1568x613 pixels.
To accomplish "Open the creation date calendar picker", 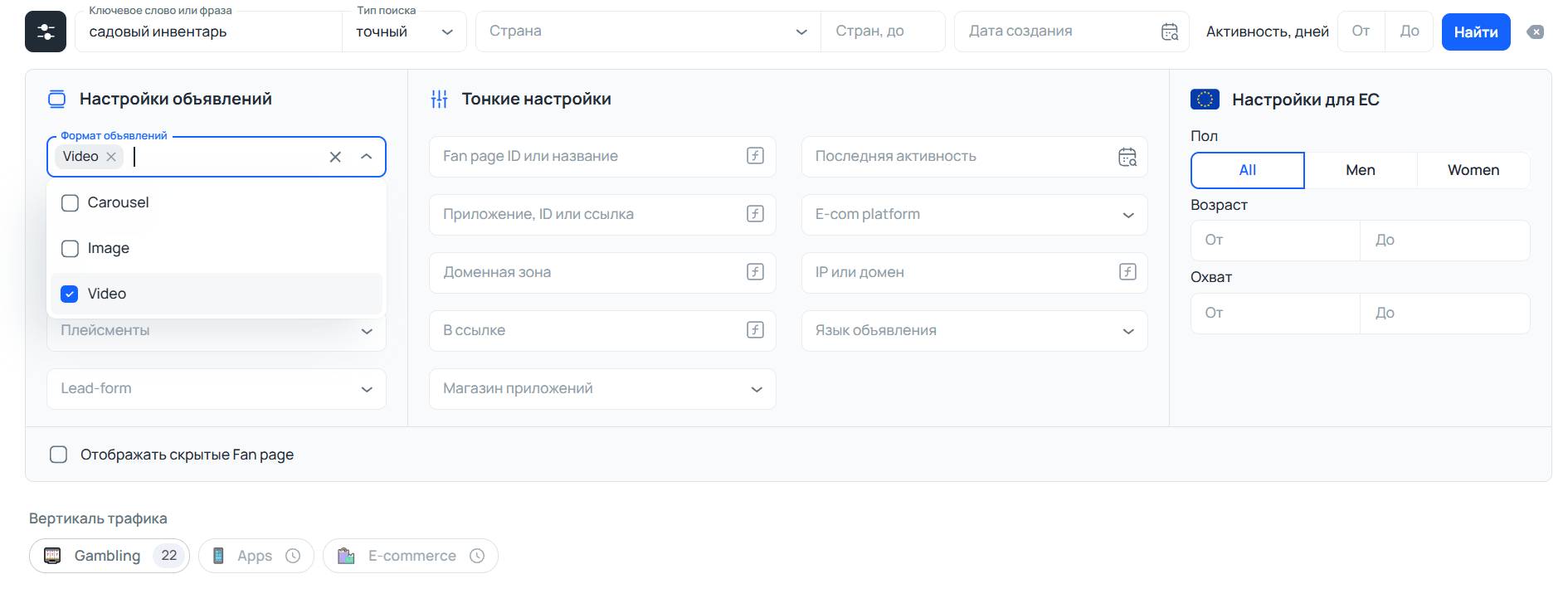I will pos(1170,32).
